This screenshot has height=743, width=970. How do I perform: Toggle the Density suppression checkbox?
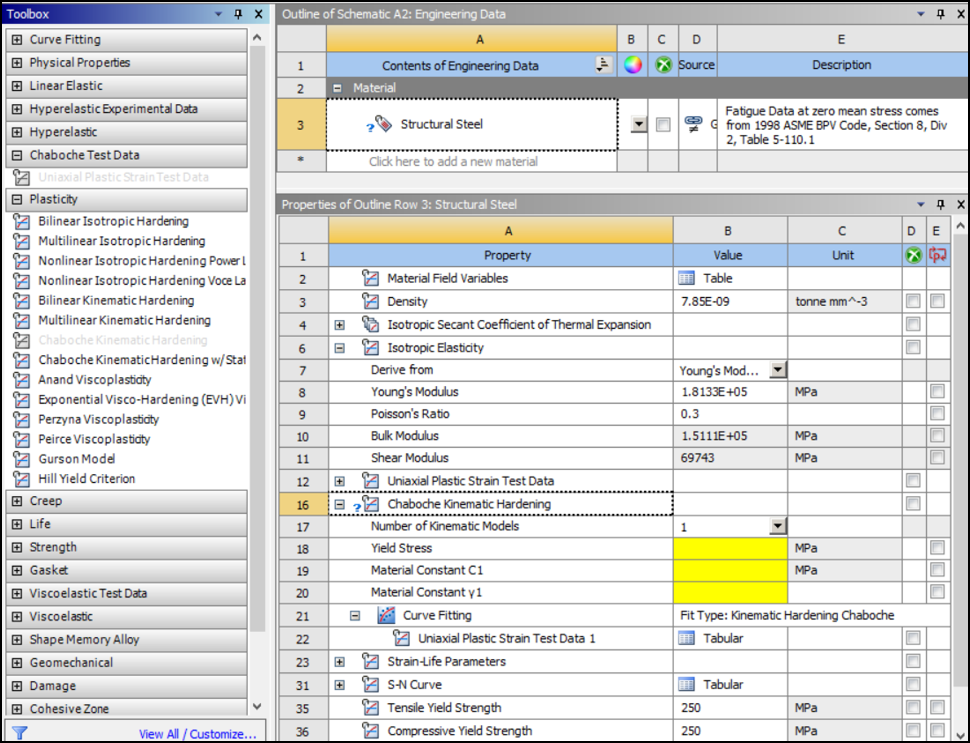click(913, 301)
